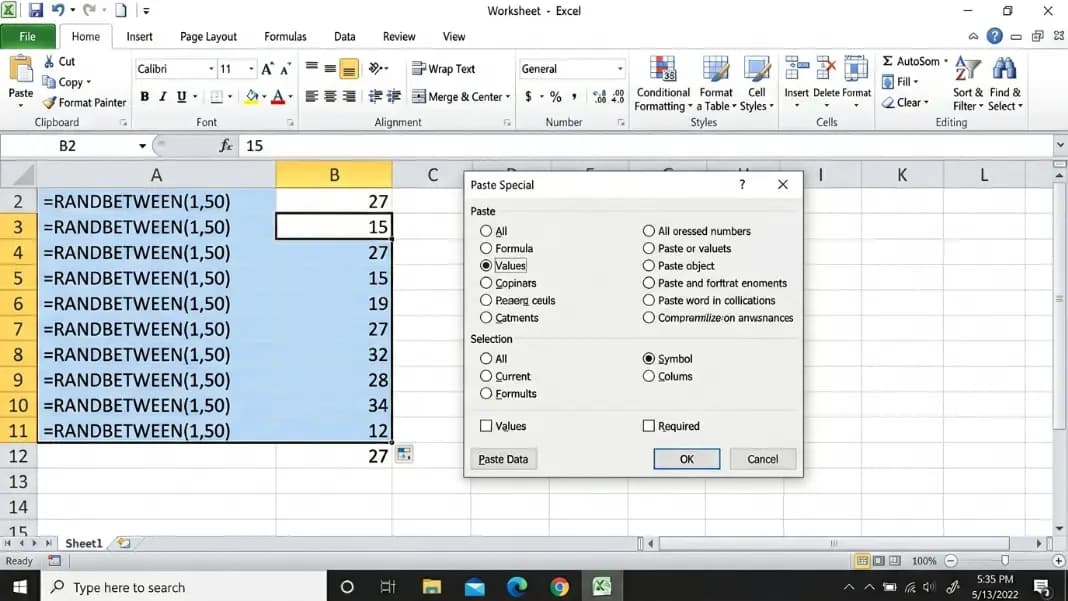The height and width of the screenshot is (601, 1068).
Task: Click the Sheet1 worksheet tab
Action: coord(83,543)
